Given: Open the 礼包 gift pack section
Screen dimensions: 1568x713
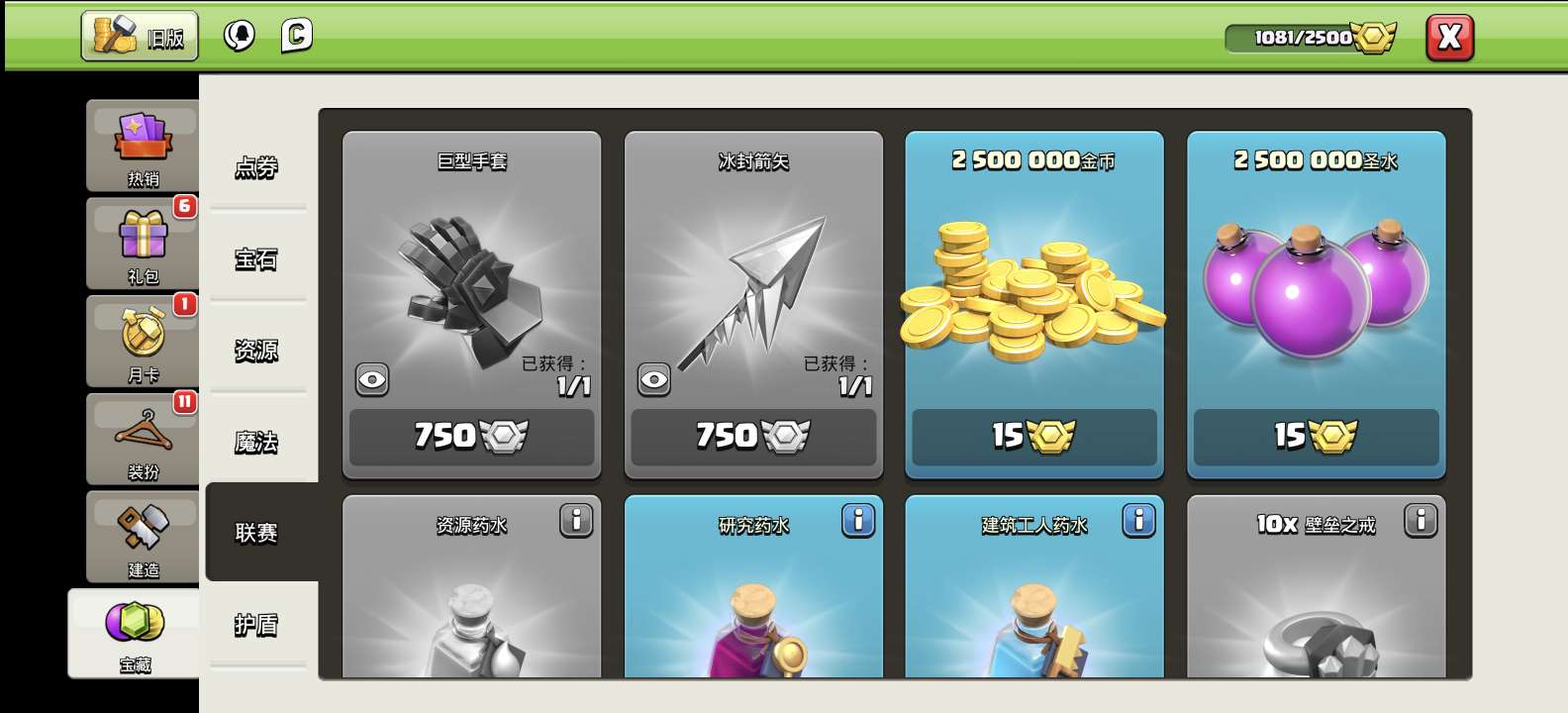Looking at the screenshot, I should pyautogui.click(x=143, y=244).
